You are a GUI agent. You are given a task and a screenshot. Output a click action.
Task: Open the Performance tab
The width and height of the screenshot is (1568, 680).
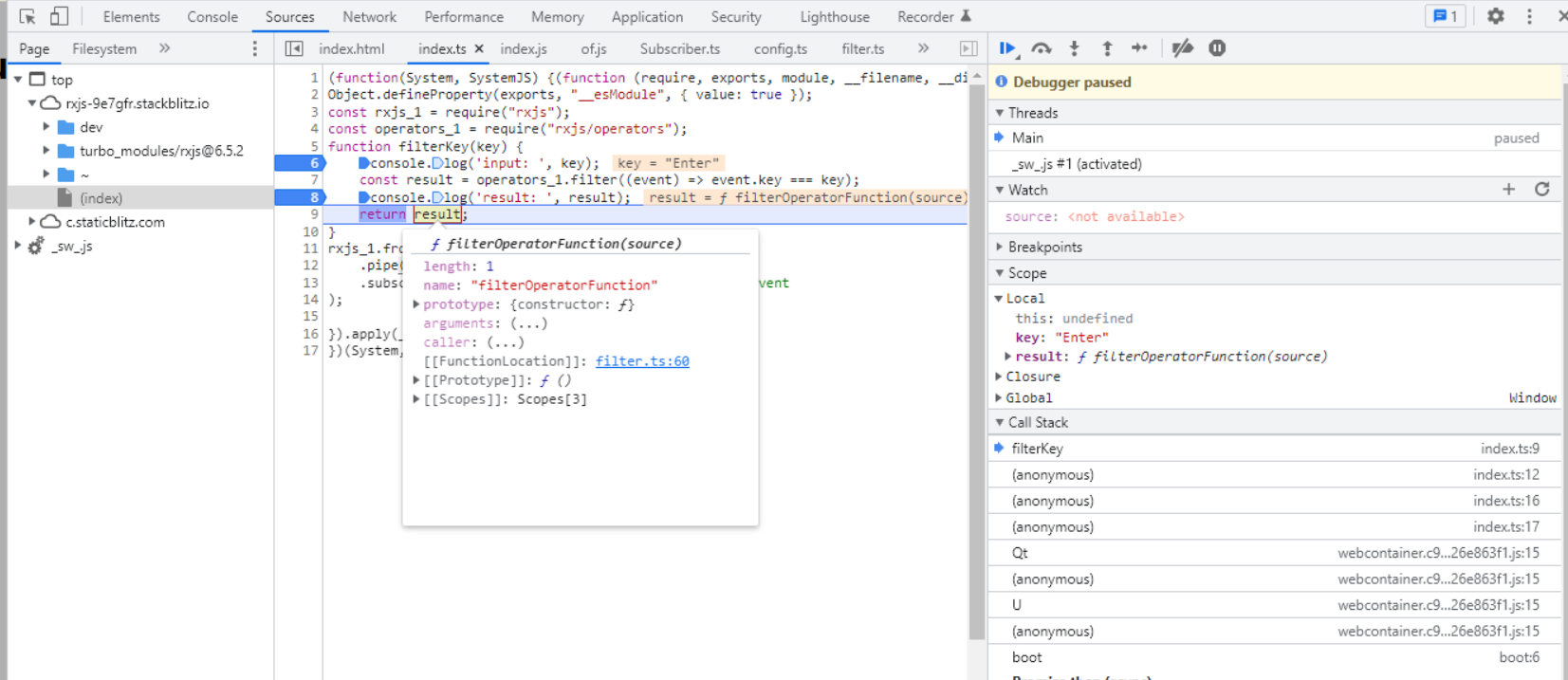point(464,17)
